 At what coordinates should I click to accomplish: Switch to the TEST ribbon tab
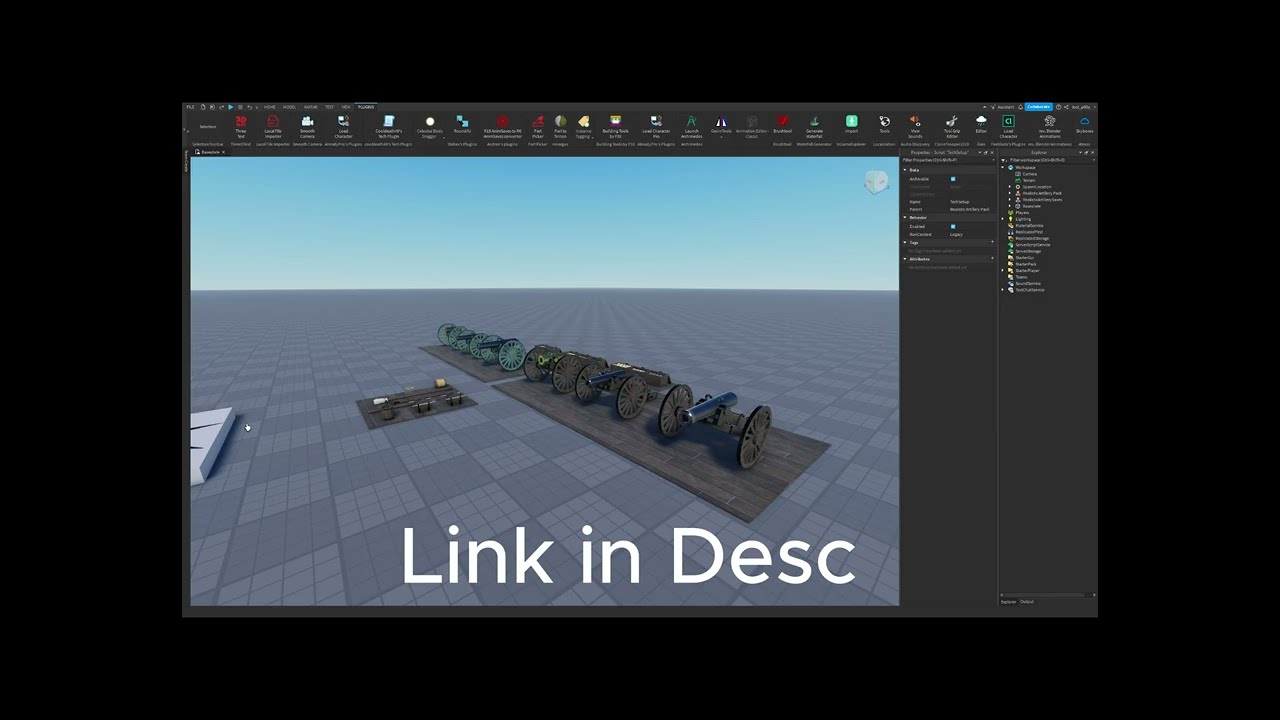[329, 107]
